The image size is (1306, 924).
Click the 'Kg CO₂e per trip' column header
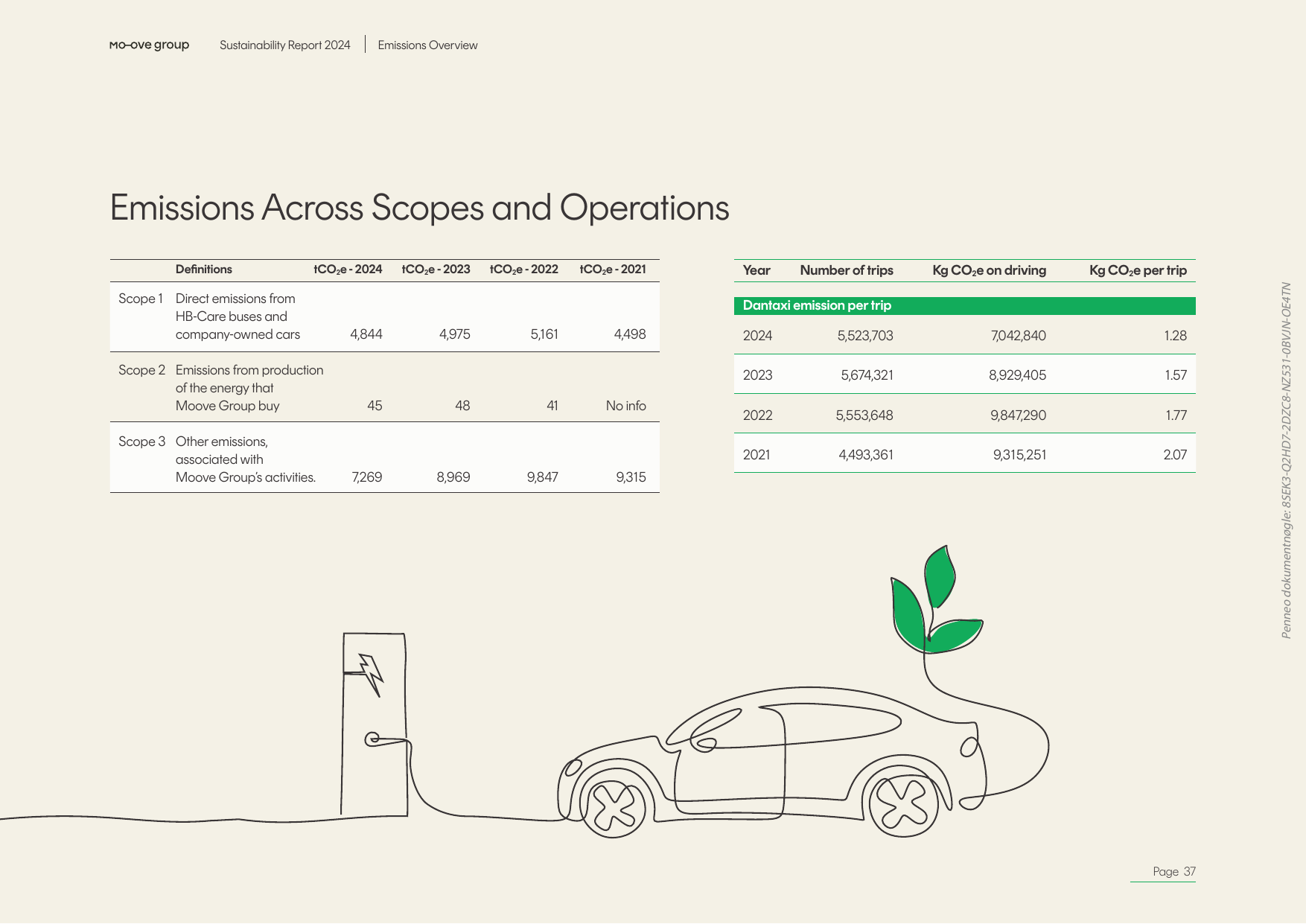[1138, 270]
